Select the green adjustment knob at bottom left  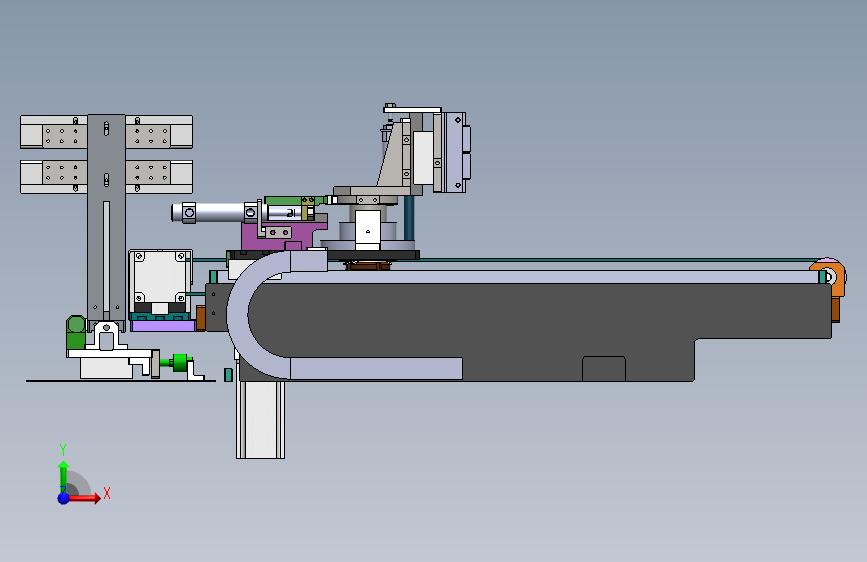point(179,363)
